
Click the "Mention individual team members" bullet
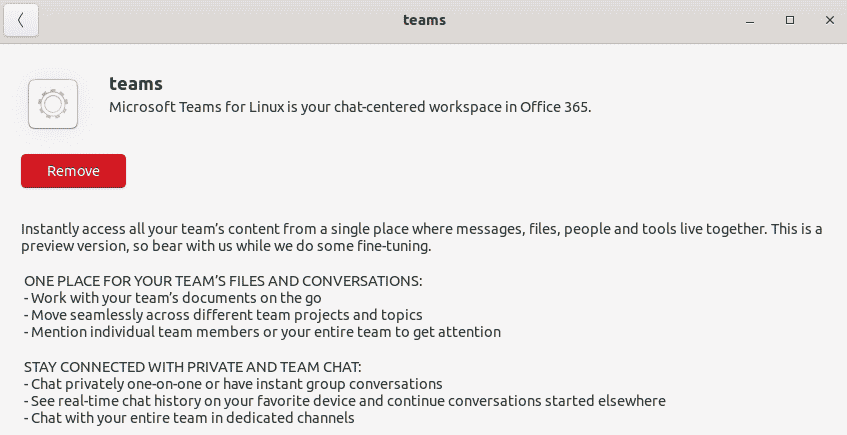pos(261,332)
